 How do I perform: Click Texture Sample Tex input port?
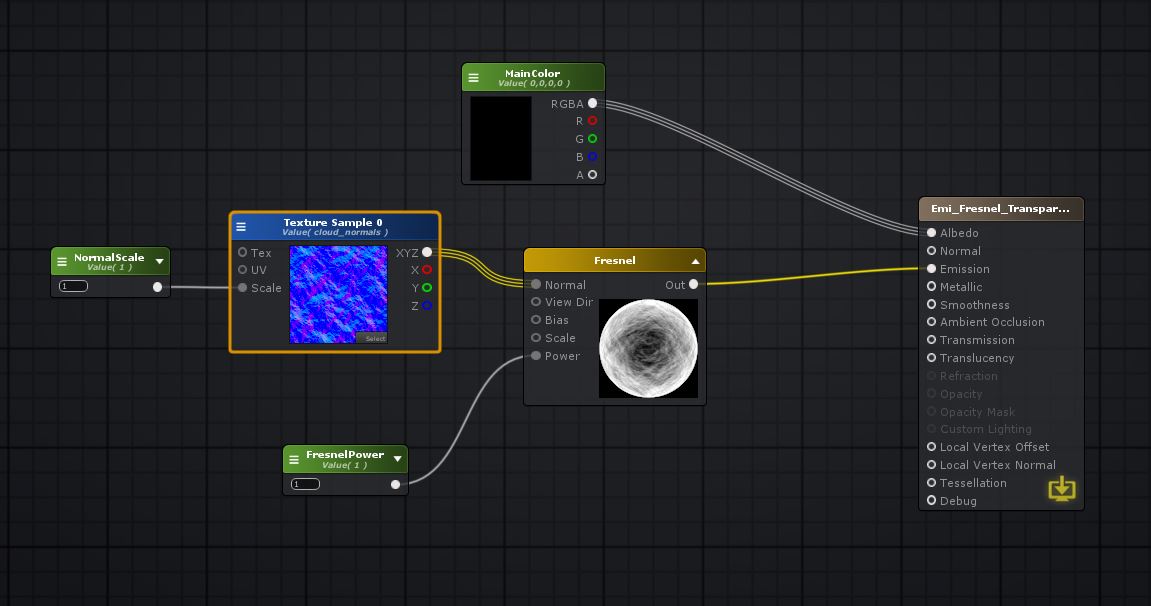[x=242, y=252]
